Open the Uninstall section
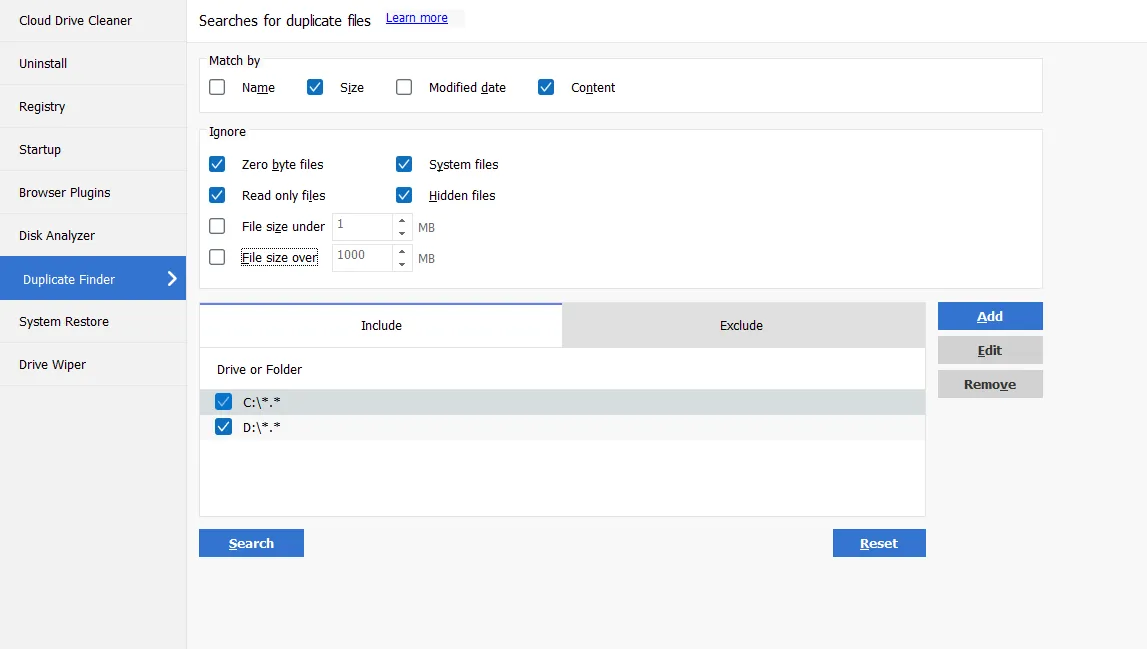Screen dimensions: 1147x649 (43, 63)
